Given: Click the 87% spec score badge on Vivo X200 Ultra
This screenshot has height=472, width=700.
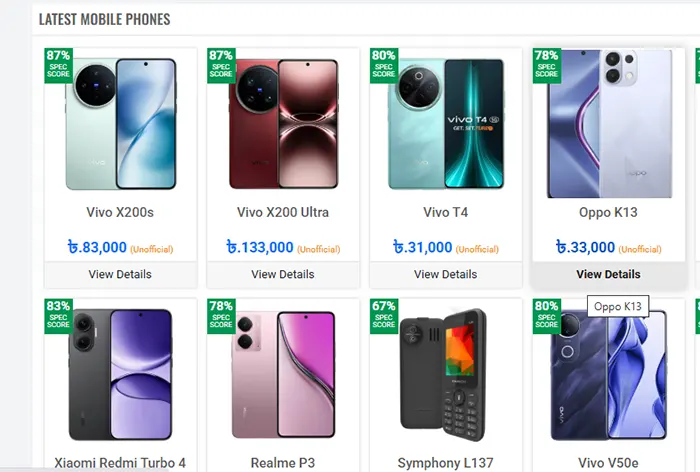Looking at the screenshot, I should pyautogui.click(x=221, y=64).
